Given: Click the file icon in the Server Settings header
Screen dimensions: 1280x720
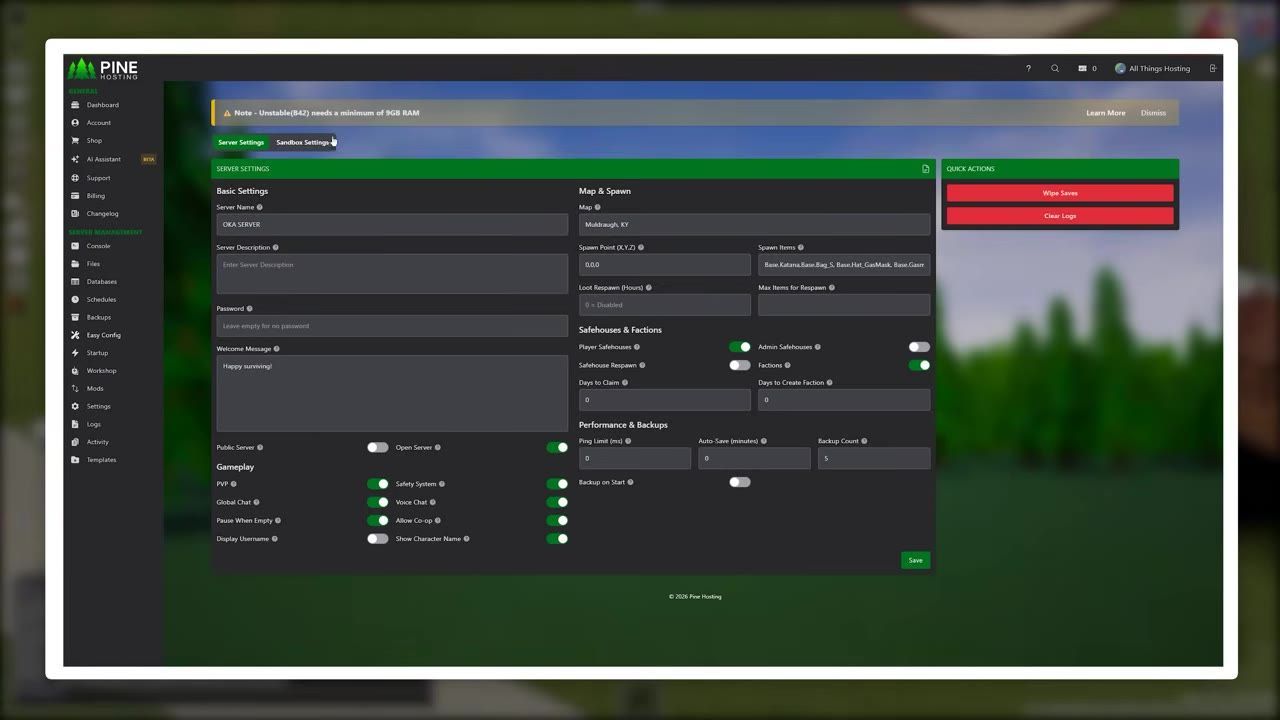Looking at the screenshot, I should [x=926, y=169].
